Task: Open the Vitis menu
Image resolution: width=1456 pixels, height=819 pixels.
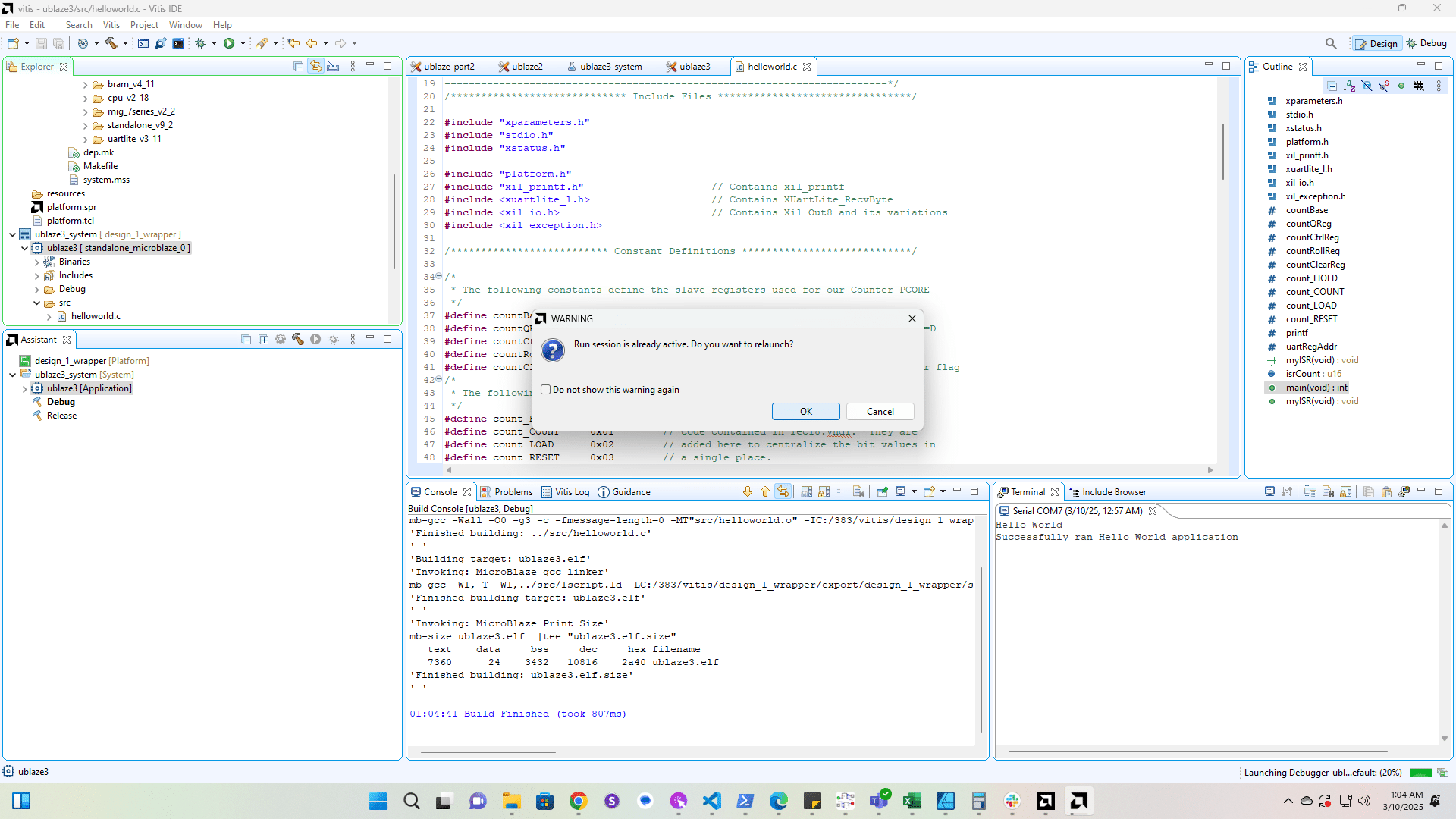Action: 111,25
